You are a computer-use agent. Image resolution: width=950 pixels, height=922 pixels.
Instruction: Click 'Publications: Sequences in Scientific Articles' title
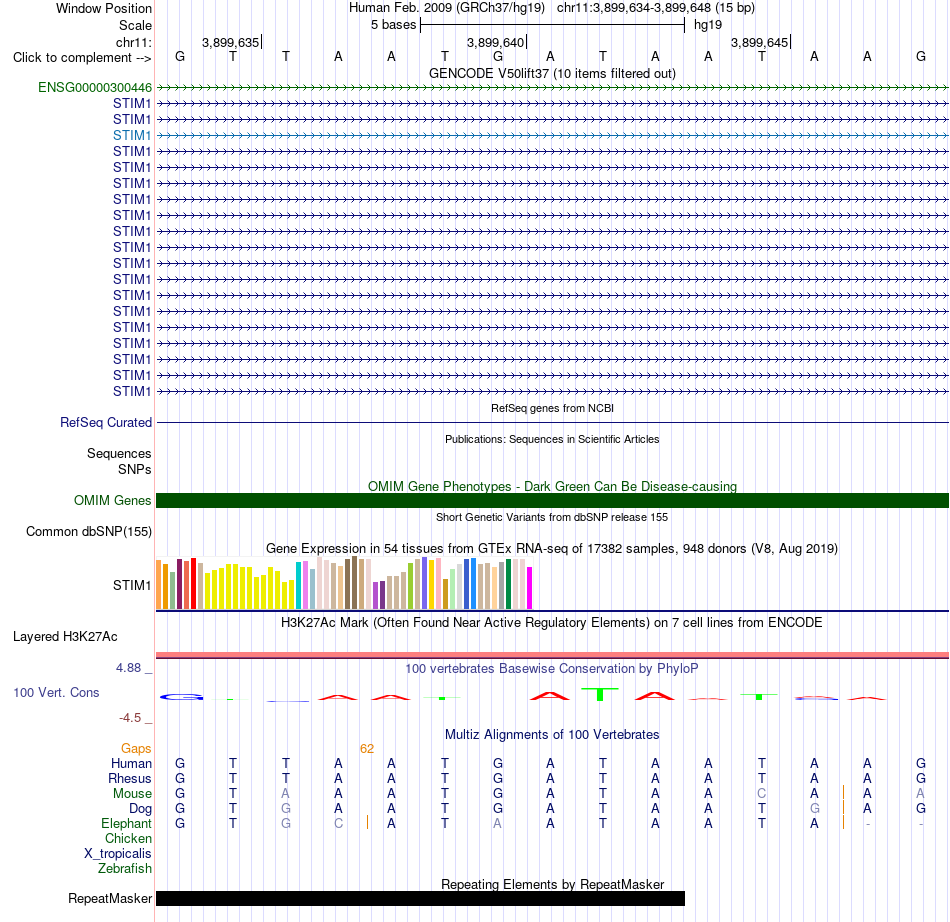tap(552, 439)
